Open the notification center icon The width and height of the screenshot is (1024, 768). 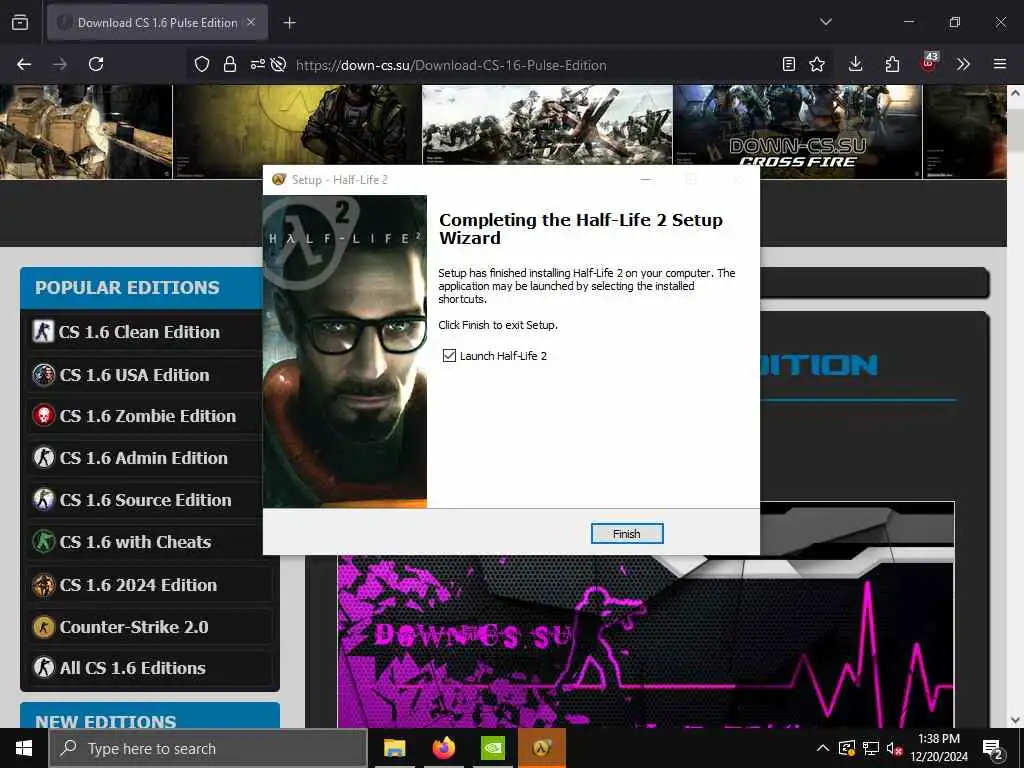[x=992, y=748]
